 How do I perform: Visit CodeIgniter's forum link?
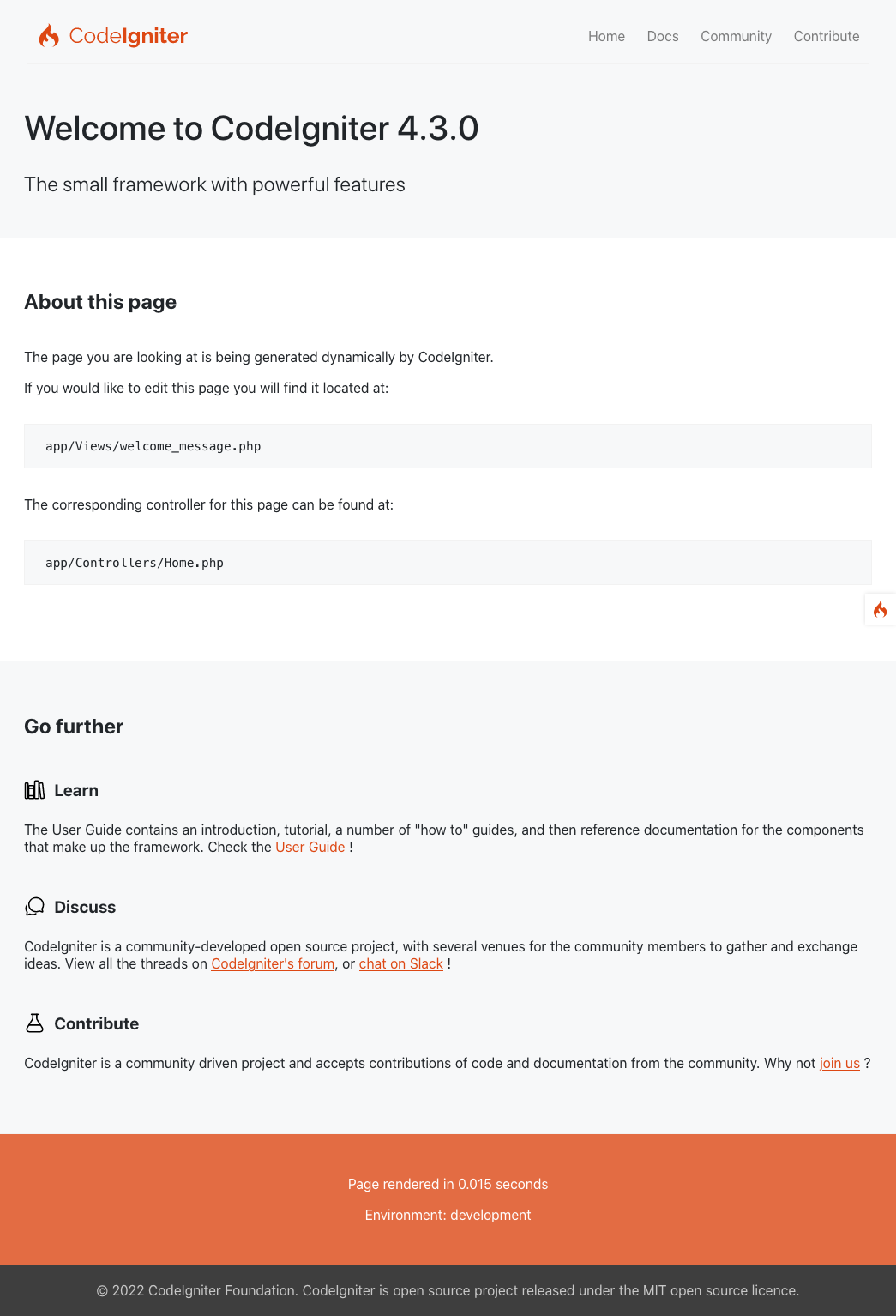point(272,963)
